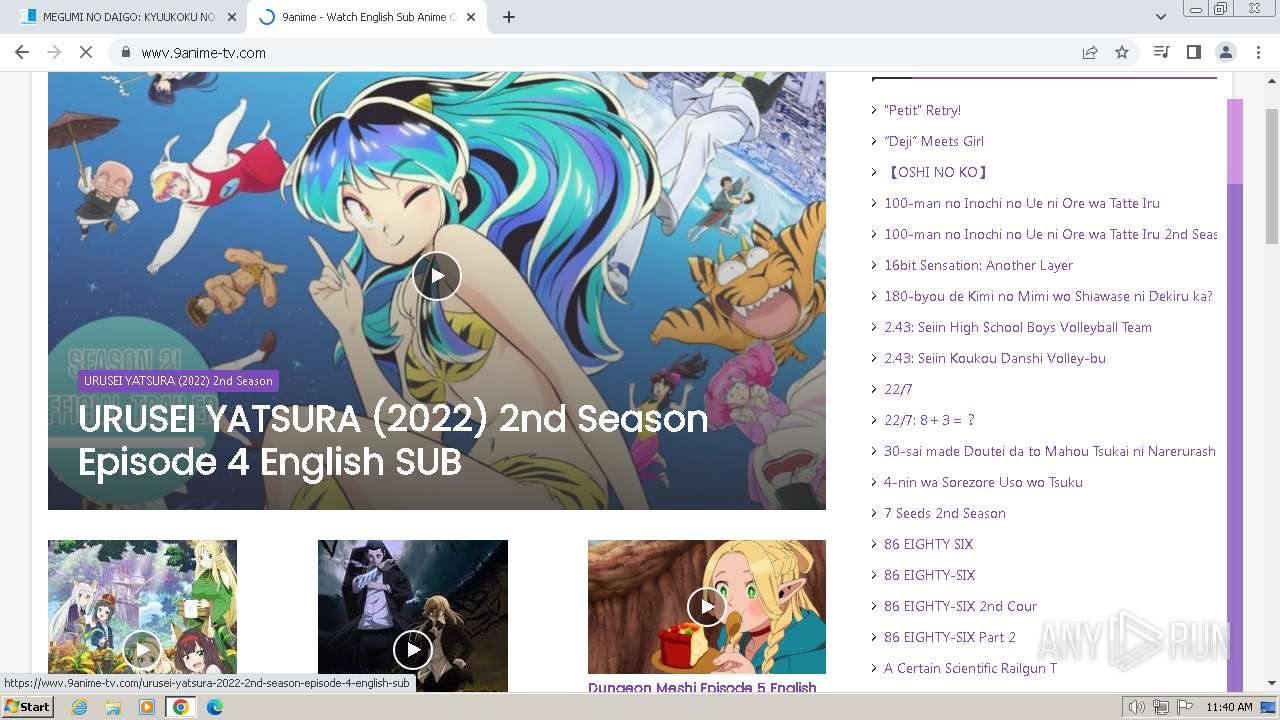Open the OSHI NO KO link

[x=938, y=172]
